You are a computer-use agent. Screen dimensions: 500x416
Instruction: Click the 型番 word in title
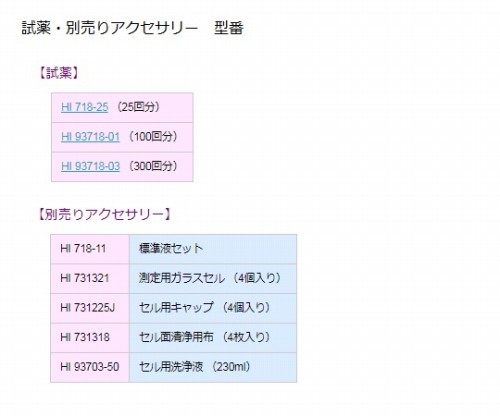click(229, 28)
